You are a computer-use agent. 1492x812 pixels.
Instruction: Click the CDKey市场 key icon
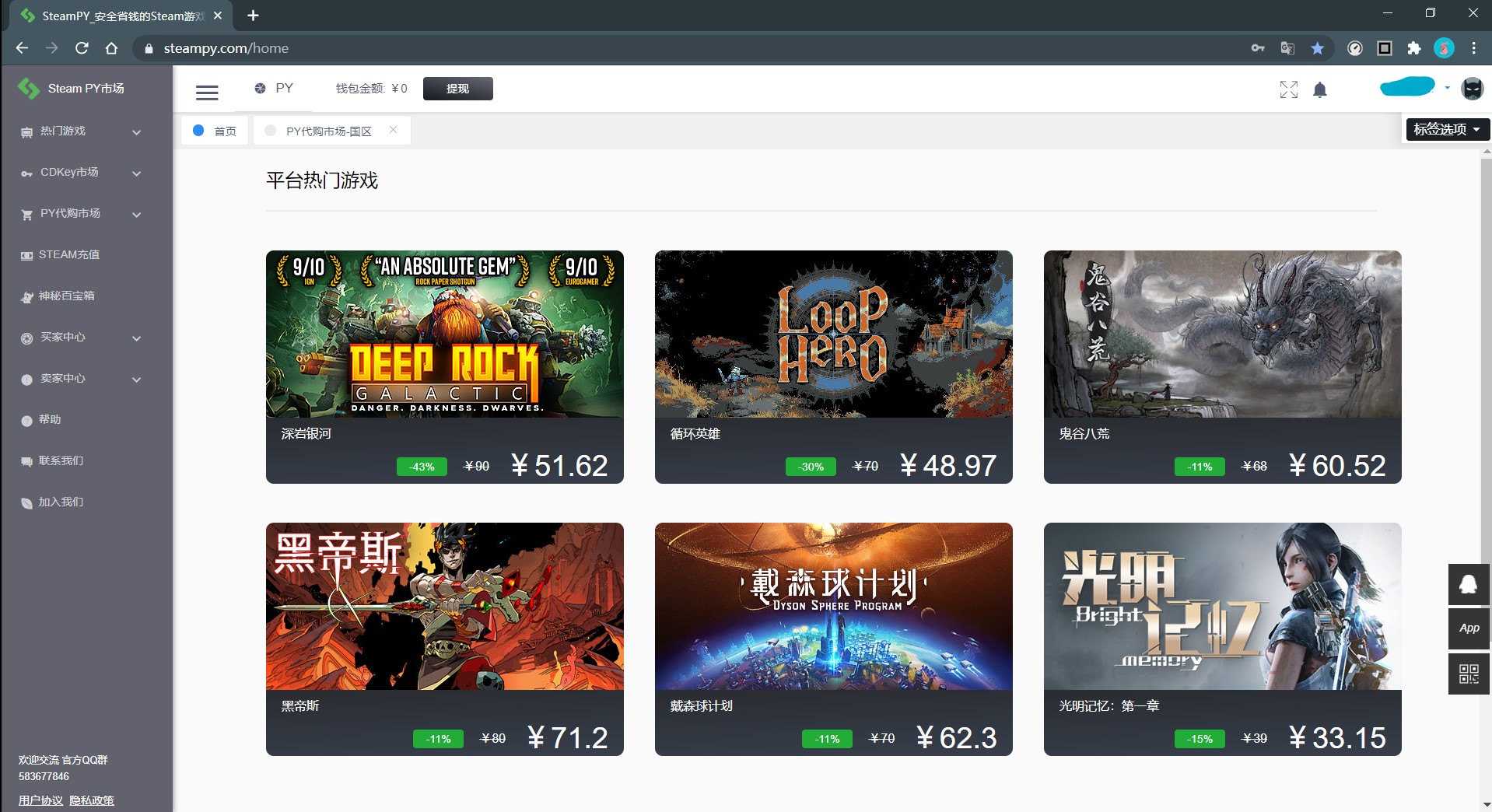(27, 173)
